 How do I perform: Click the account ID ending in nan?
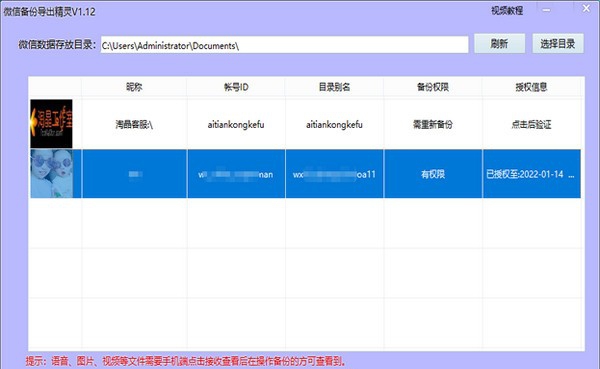coord(236,174)
